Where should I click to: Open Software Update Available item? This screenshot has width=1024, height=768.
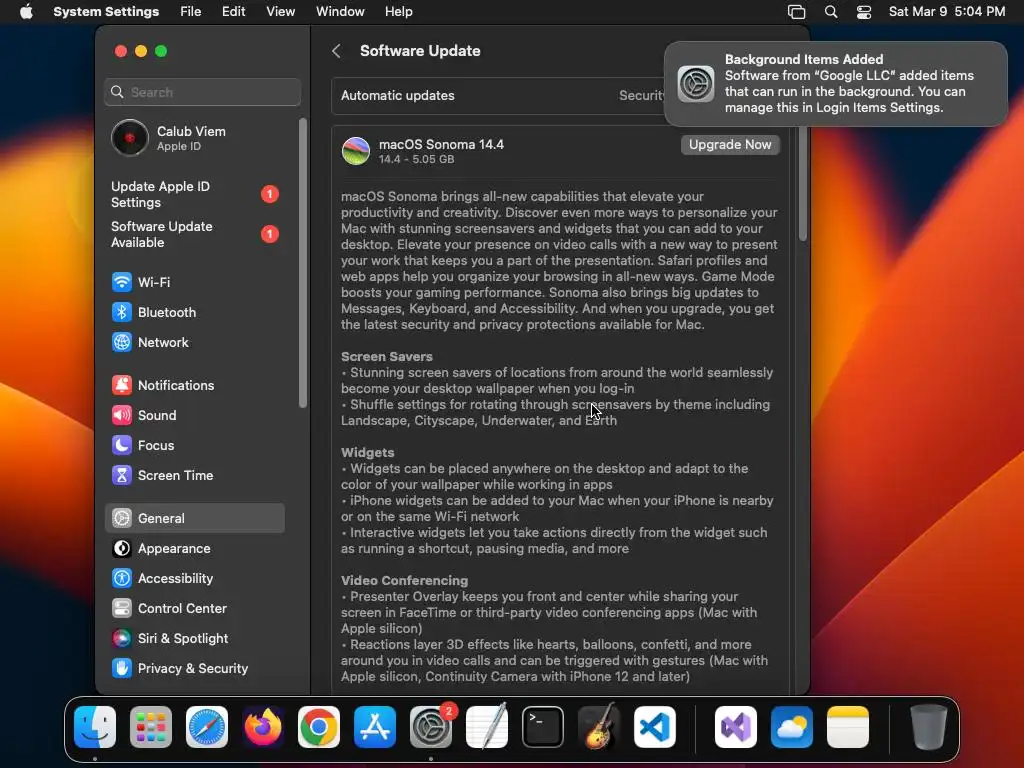pyautogui.click(x=195, y=234)
